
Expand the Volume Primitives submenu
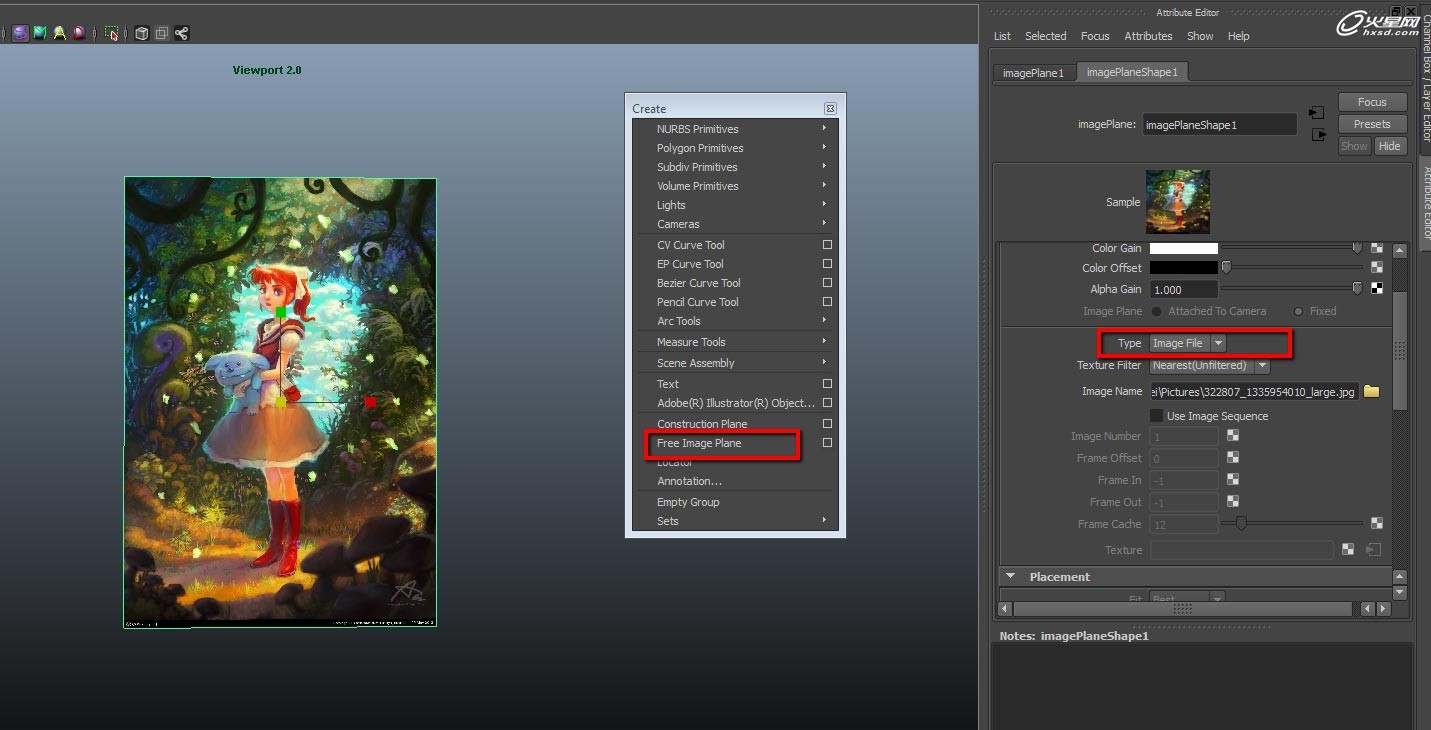point(736,186)
